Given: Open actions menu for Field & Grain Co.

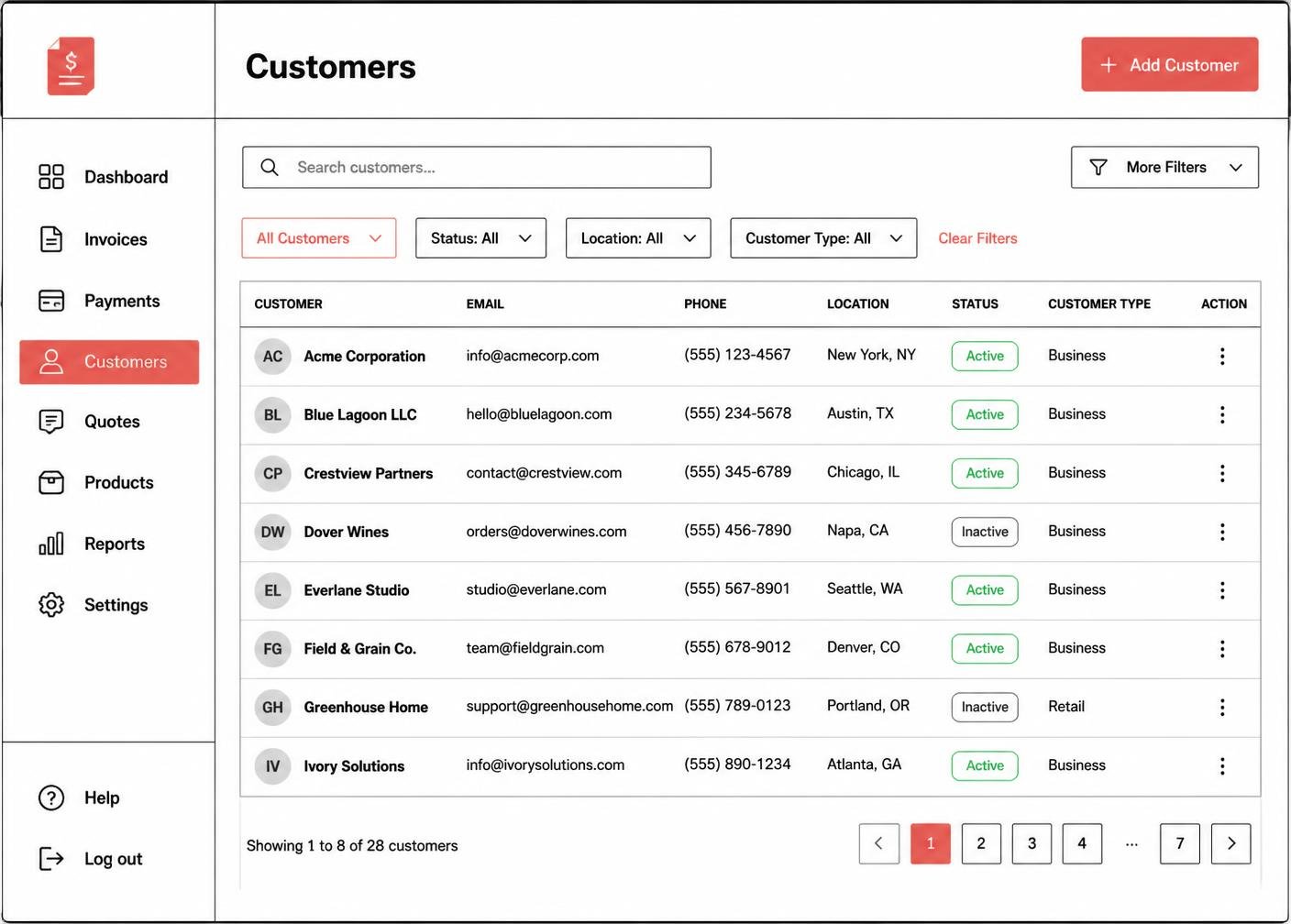Looking at the screenshot, I should [x=1222, y=649].
